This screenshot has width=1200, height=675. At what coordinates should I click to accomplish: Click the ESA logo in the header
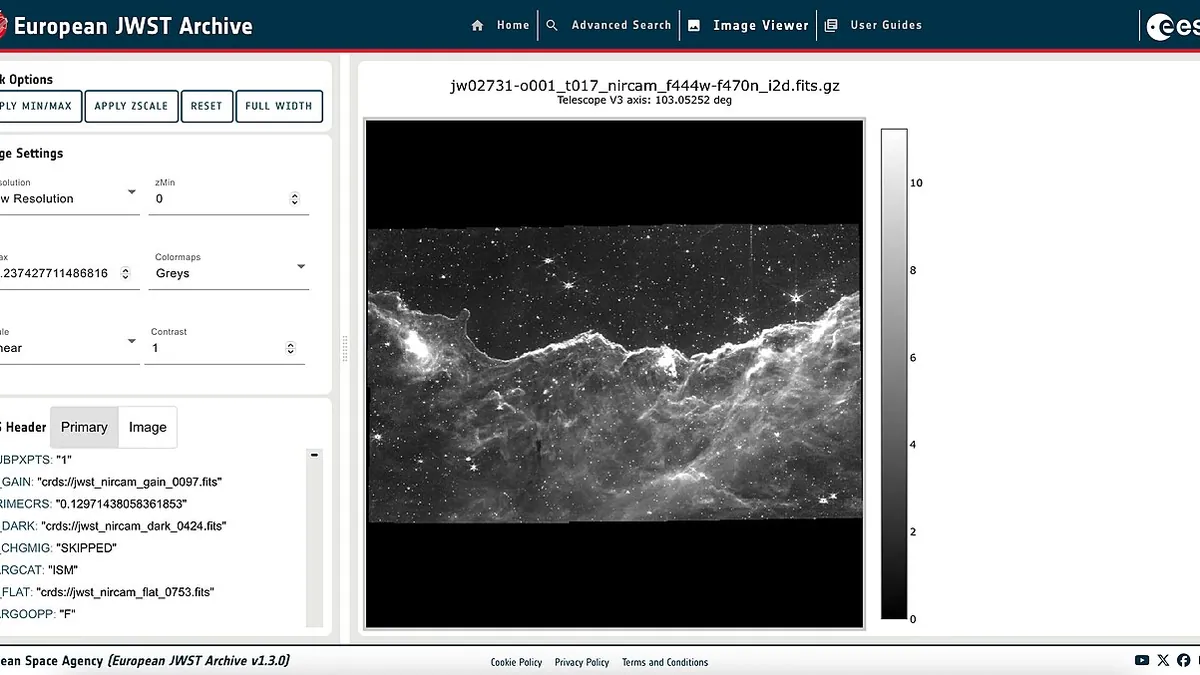point(1172,27)
